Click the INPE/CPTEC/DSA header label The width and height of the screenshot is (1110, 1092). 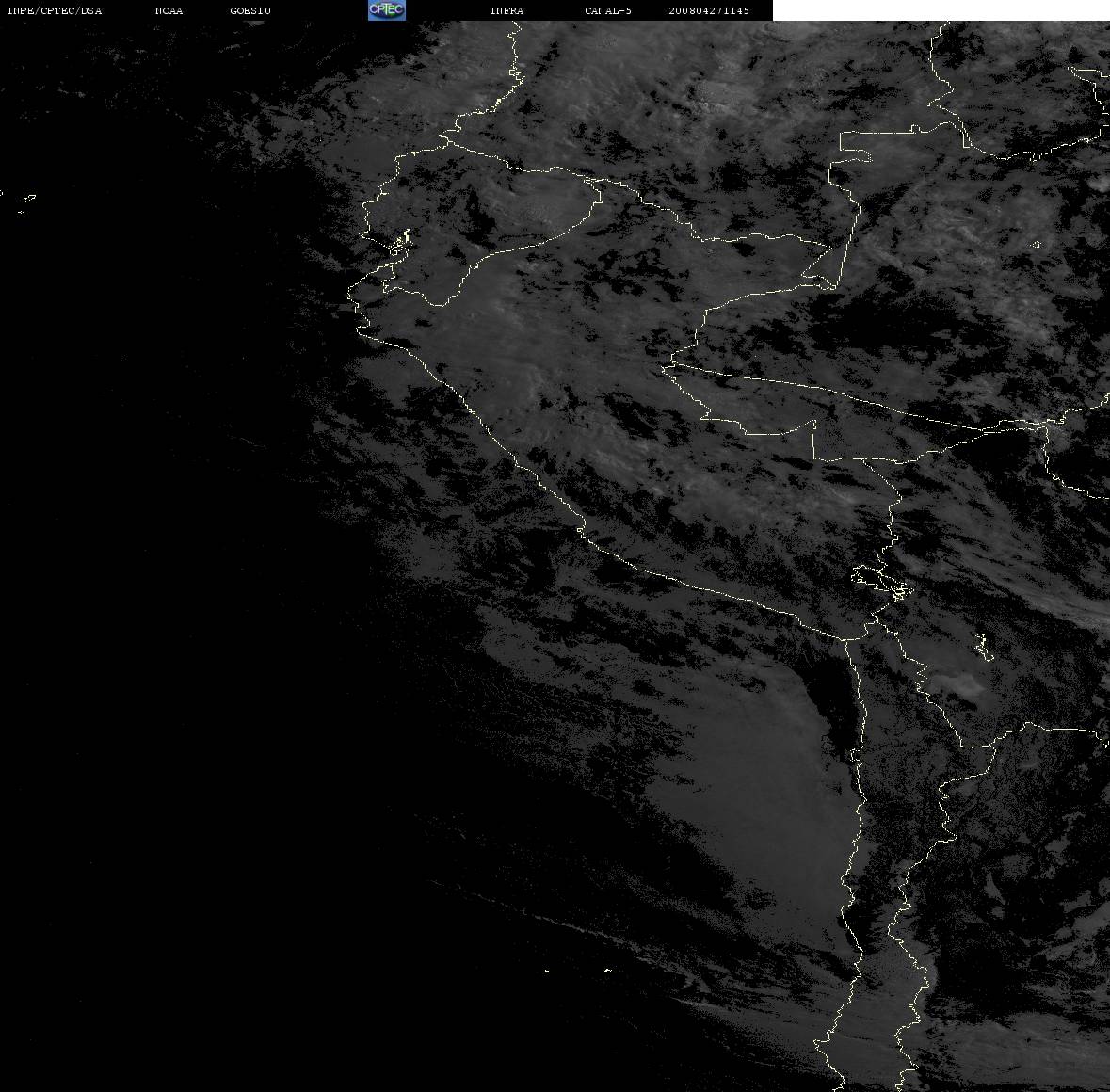coord(55,10)
